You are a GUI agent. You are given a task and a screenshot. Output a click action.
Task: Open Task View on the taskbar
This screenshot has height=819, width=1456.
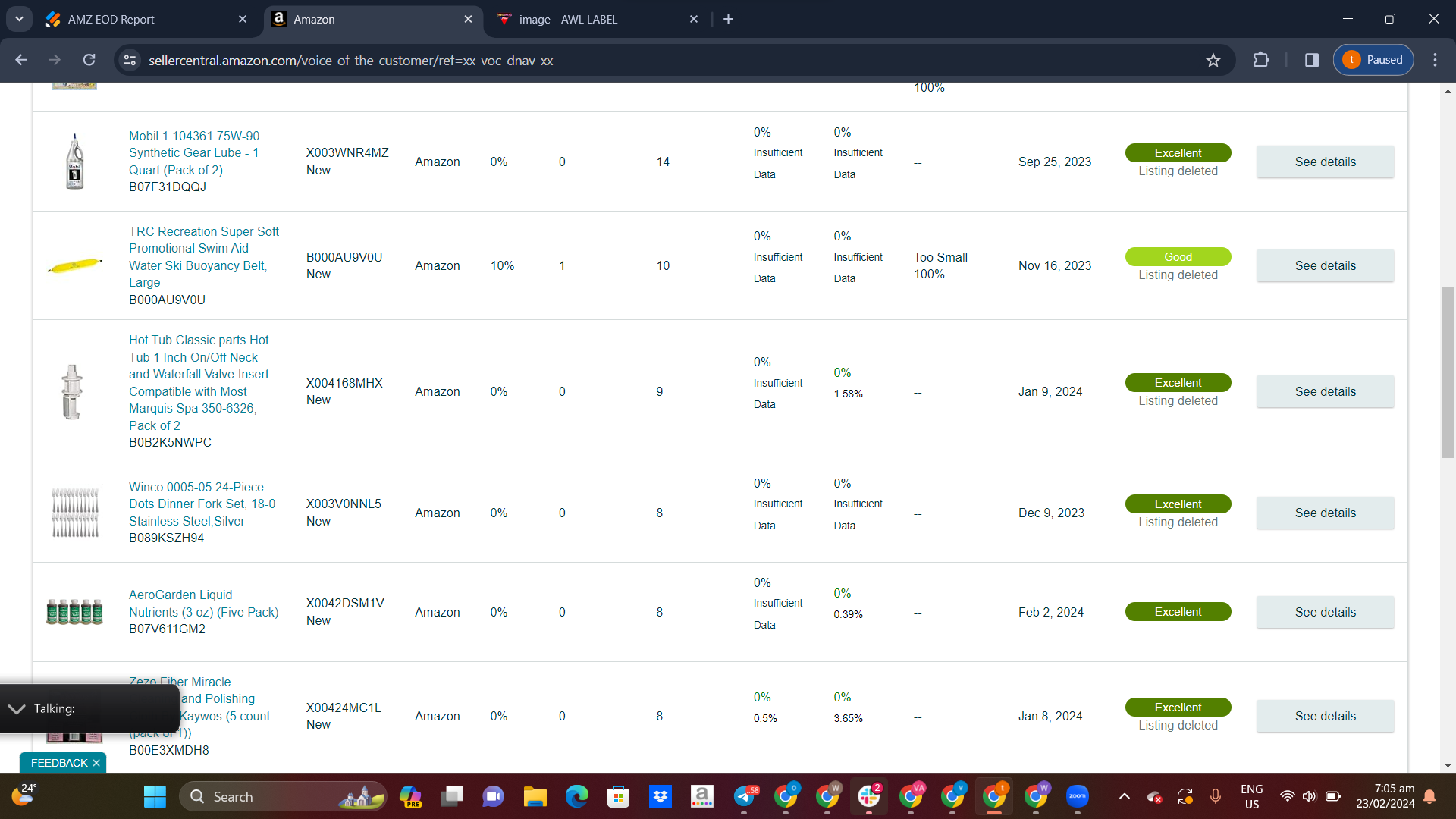click(452, 796)
